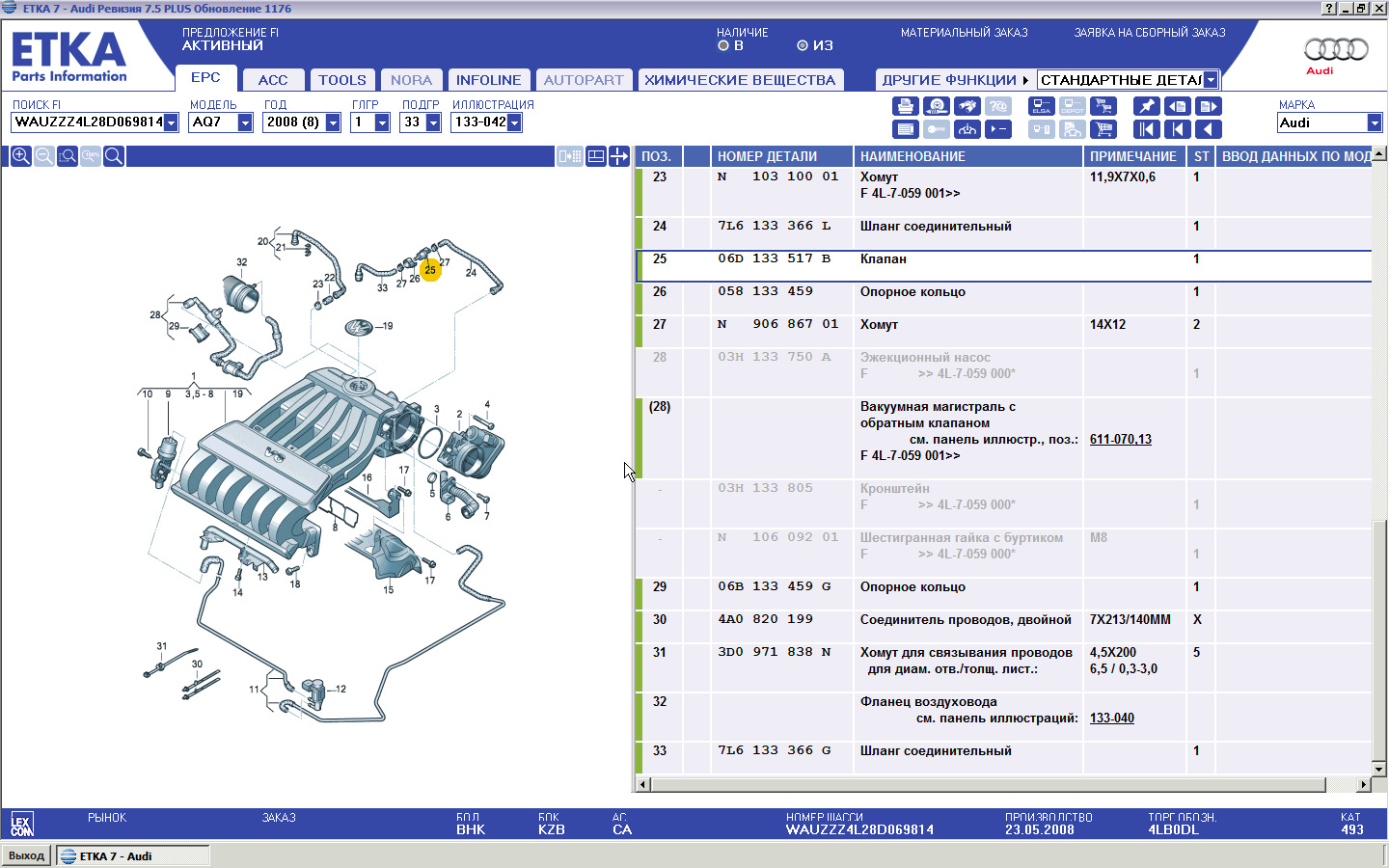Click the plain back arrow
The image size is (1389, 868).
click(1209, 129)
